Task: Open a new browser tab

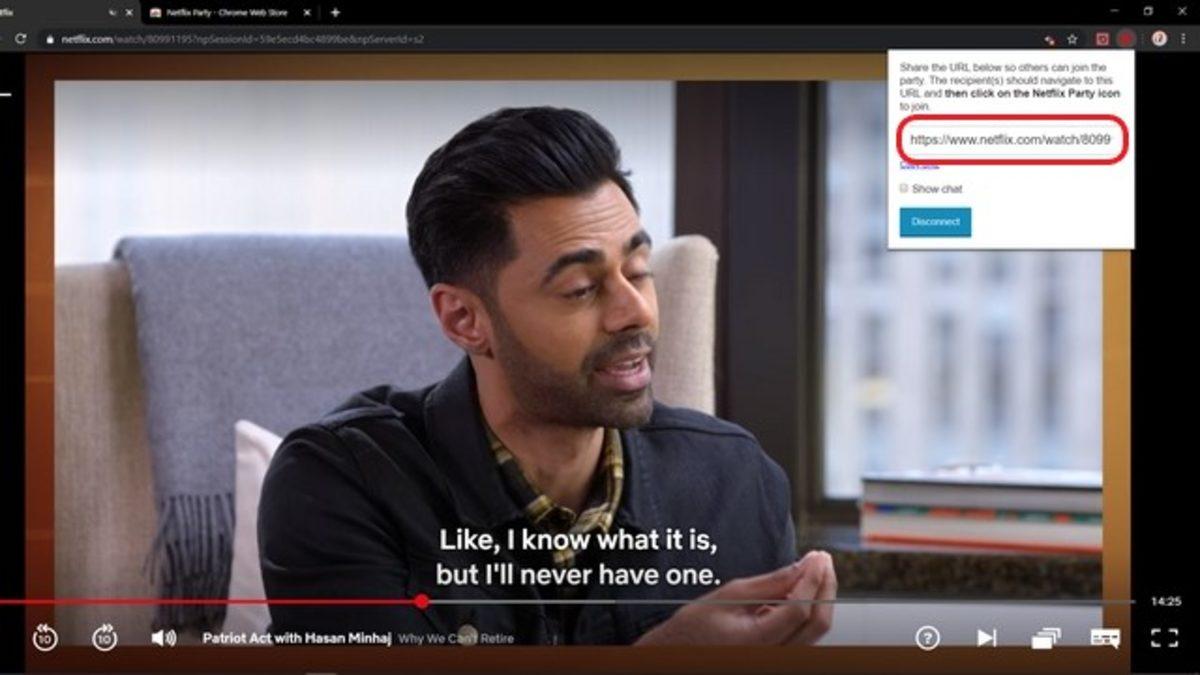Action: [x=334, y=14]
